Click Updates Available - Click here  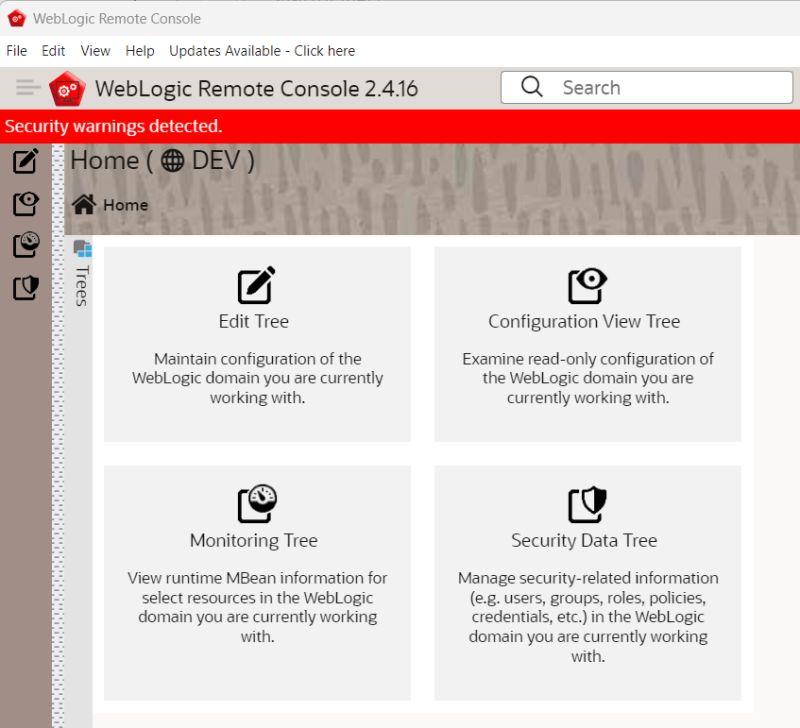point(262,51)
